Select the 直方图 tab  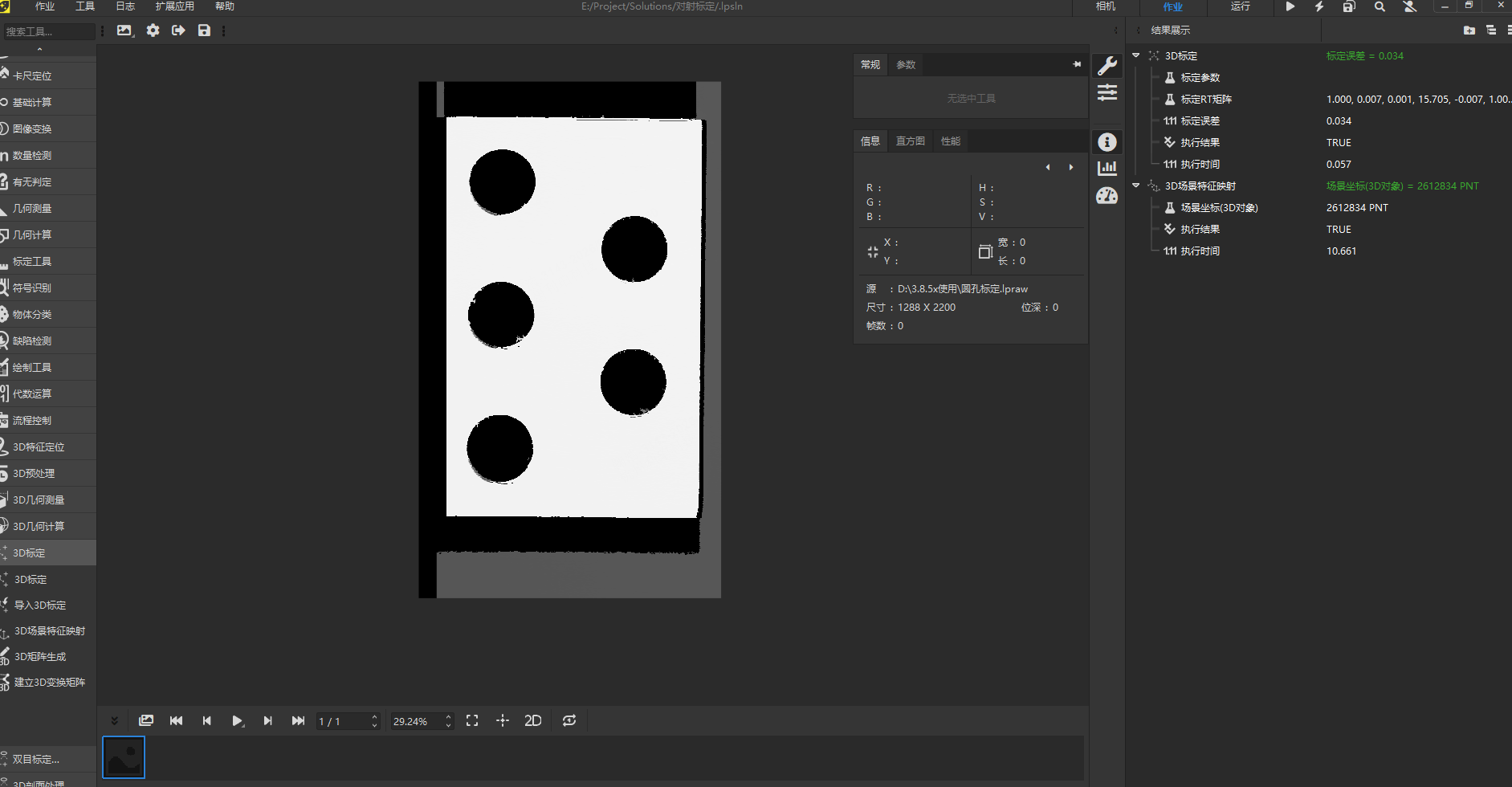tap(911, 141)
